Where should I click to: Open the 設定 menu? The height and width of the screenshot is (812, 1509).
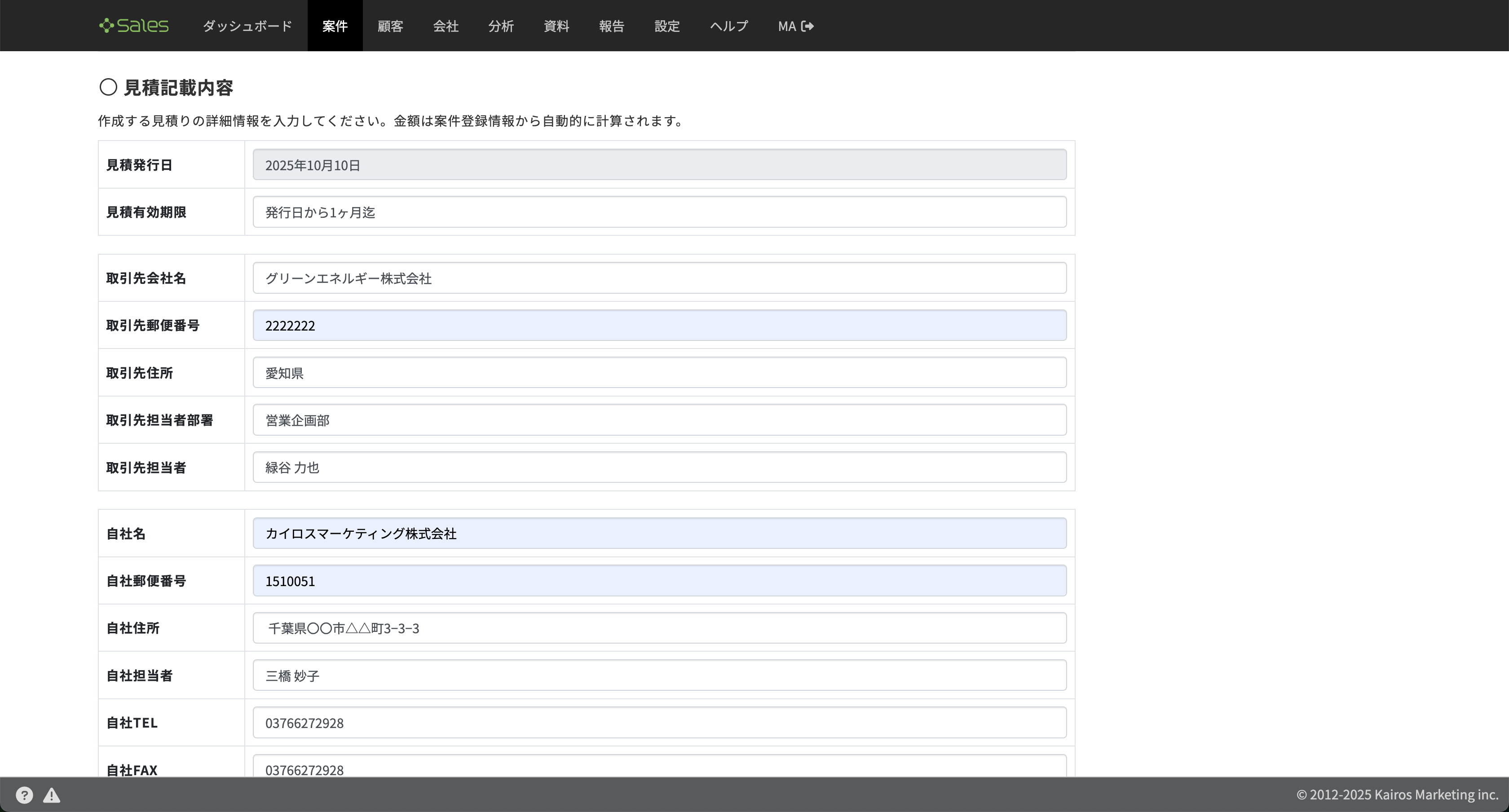666,26
